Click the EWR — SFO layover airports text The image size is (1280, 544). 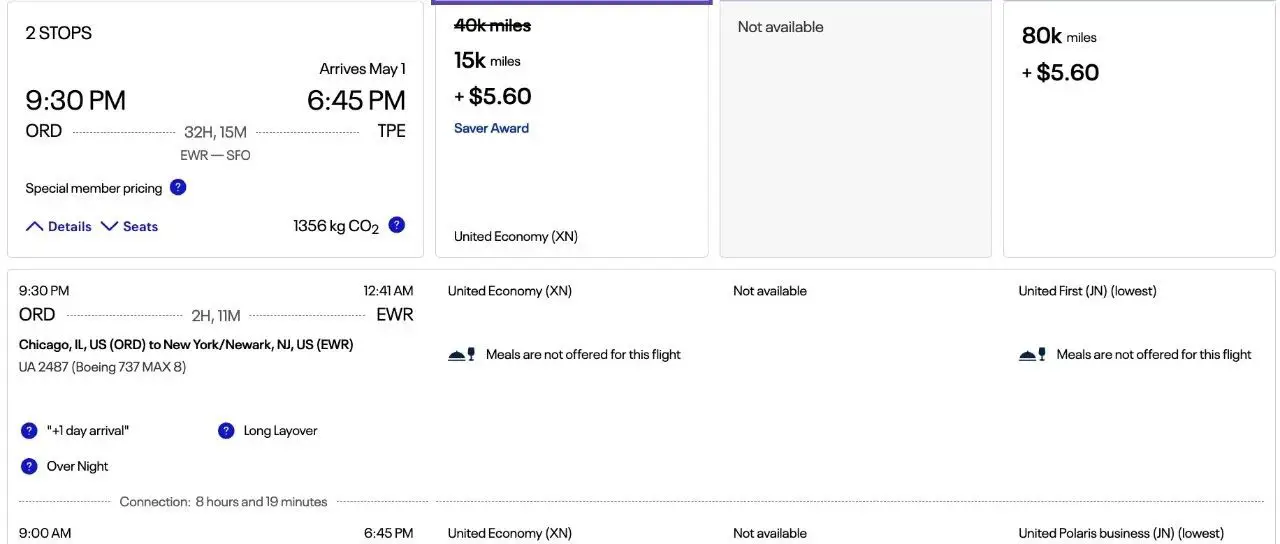215,155
